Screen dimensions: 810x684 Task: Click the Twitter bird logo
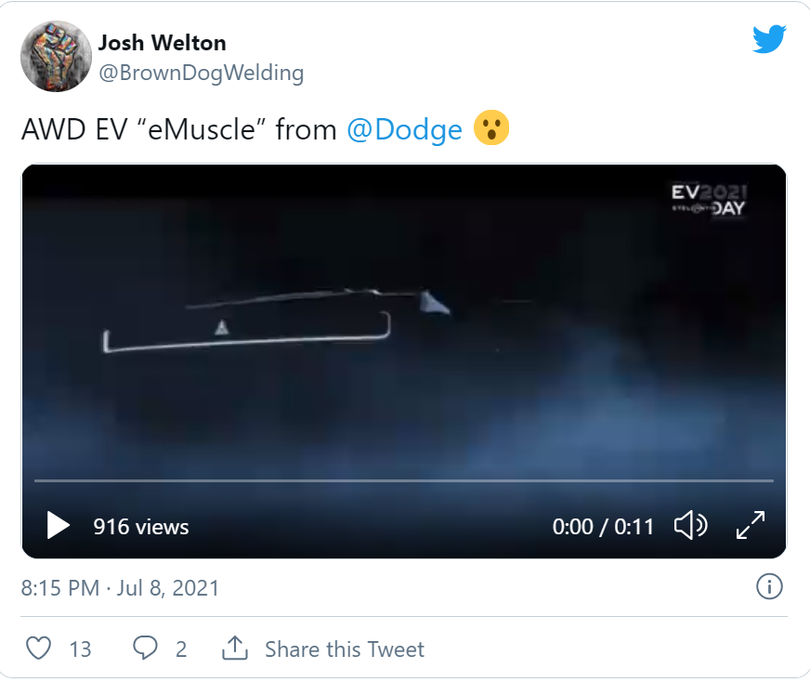769,40
